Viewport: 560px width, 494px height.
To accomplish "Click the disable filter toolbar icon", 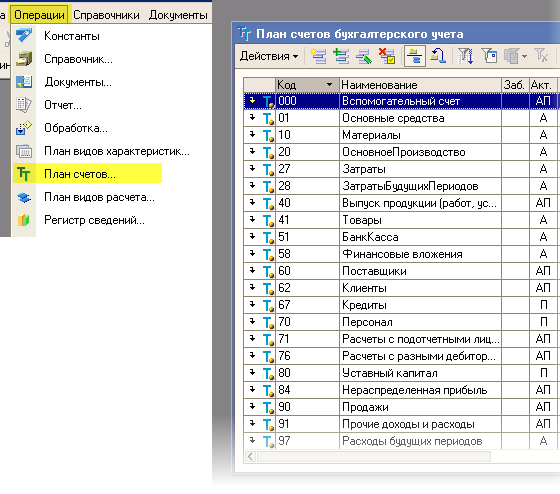I will [x=541, y=56].
